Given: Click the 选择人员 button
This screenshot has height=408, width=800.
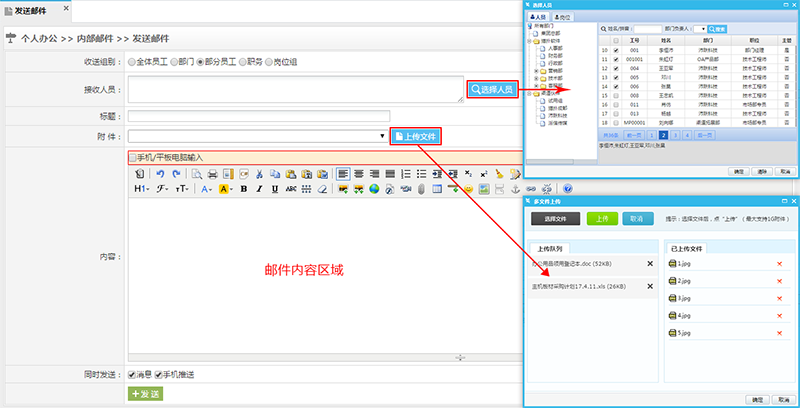Looking at the screenshot, I should point(492,89).
